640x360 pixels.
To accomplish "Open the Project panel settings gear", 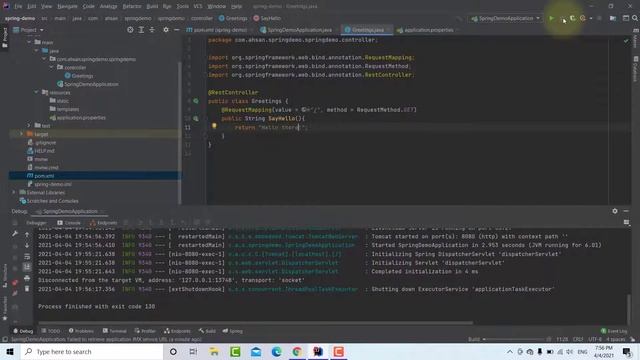I will (166, 30).
